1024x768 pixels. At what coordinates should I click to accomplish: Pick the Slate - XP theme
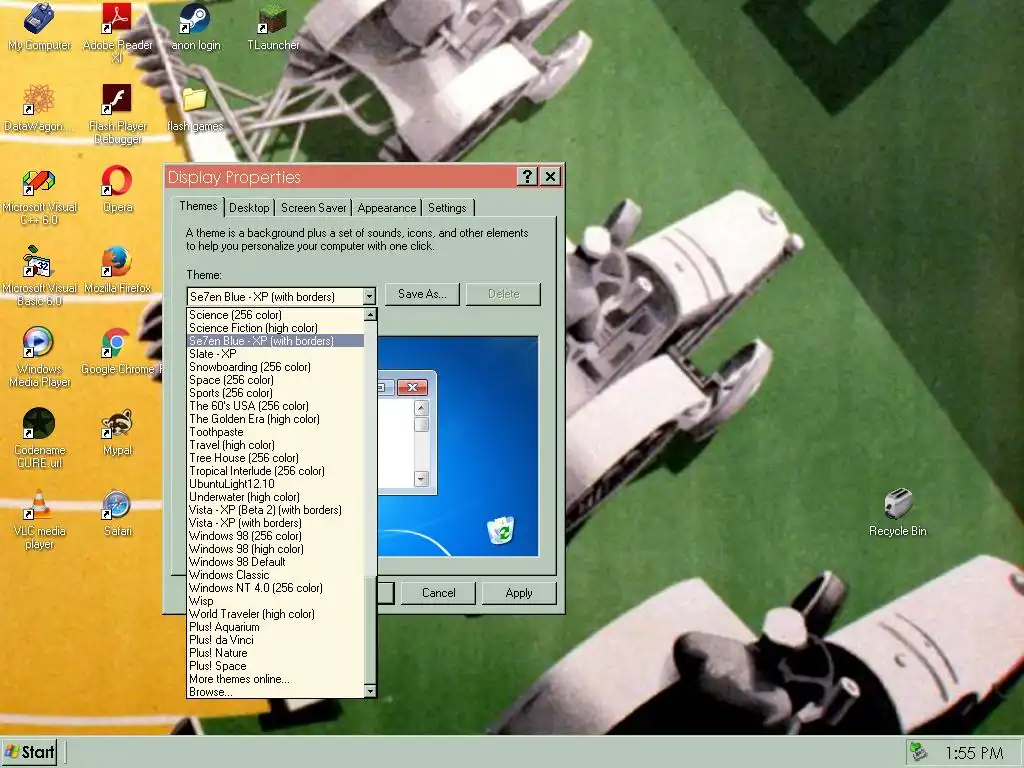coord(276,354)
